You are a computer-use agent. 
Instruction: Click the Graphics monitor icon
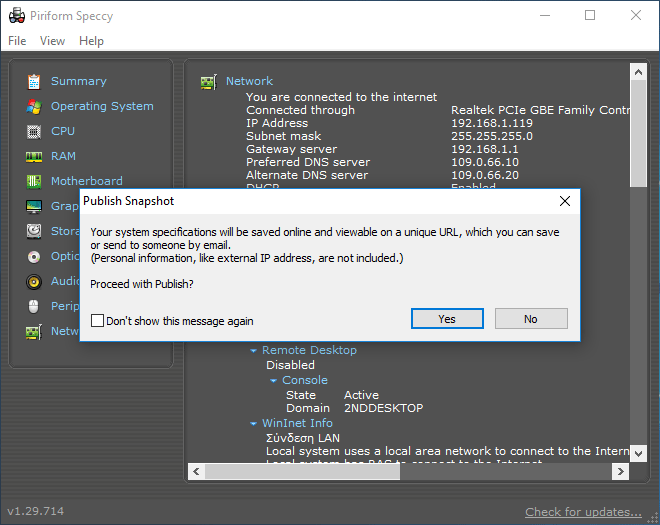click(34, 207)
